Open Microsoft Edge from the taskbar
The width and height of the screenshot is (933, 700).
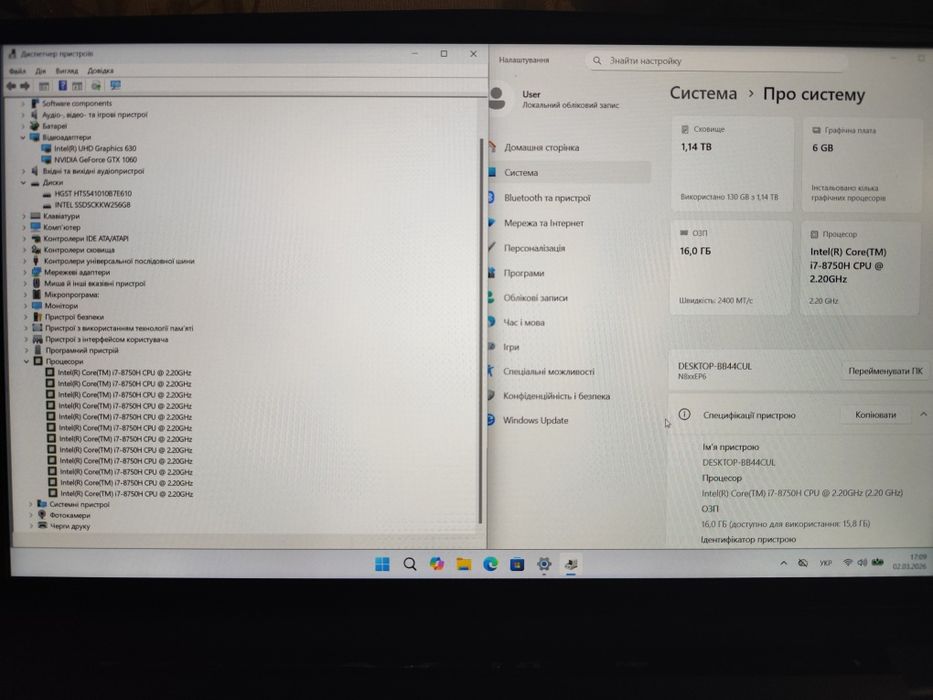(x=490, y=564)
